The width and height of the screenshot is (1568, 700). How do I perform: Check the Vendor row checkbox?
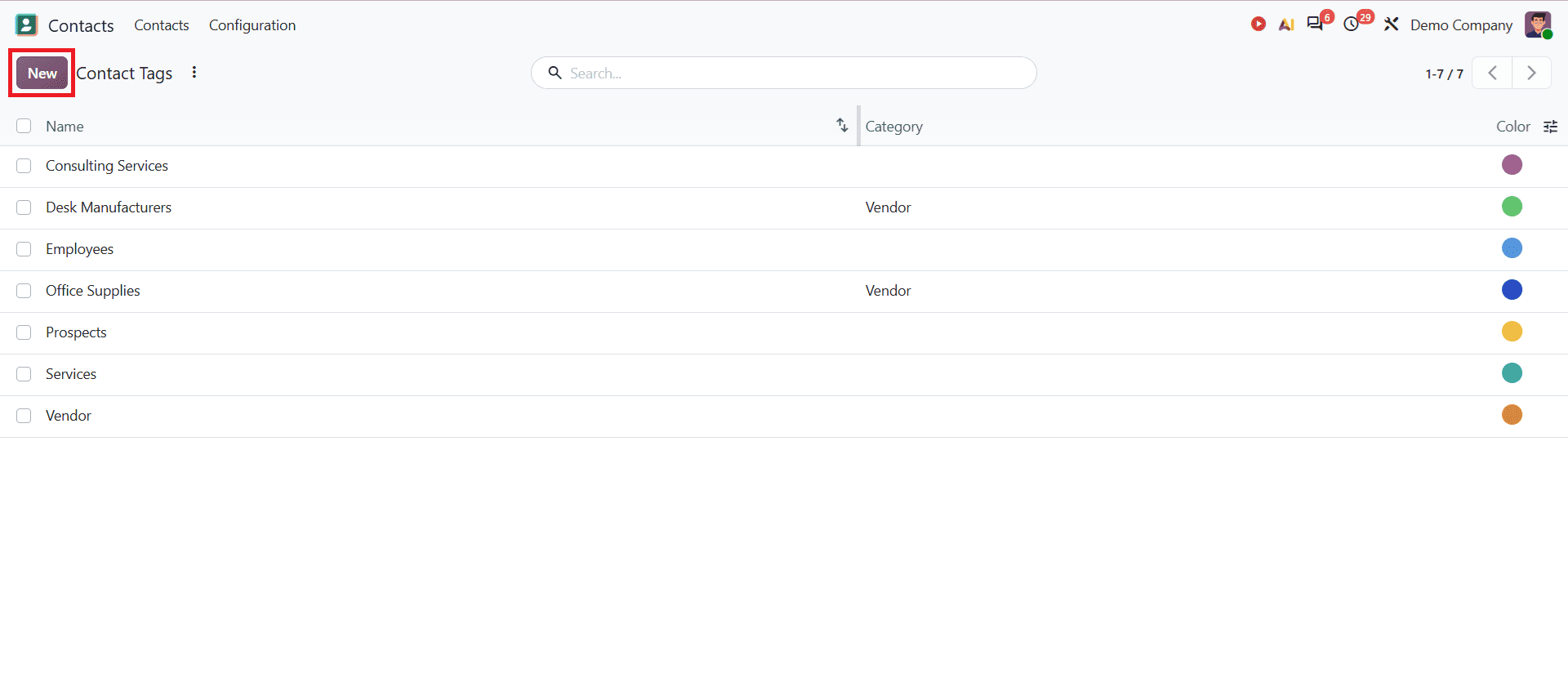click(x=24, y=416)
